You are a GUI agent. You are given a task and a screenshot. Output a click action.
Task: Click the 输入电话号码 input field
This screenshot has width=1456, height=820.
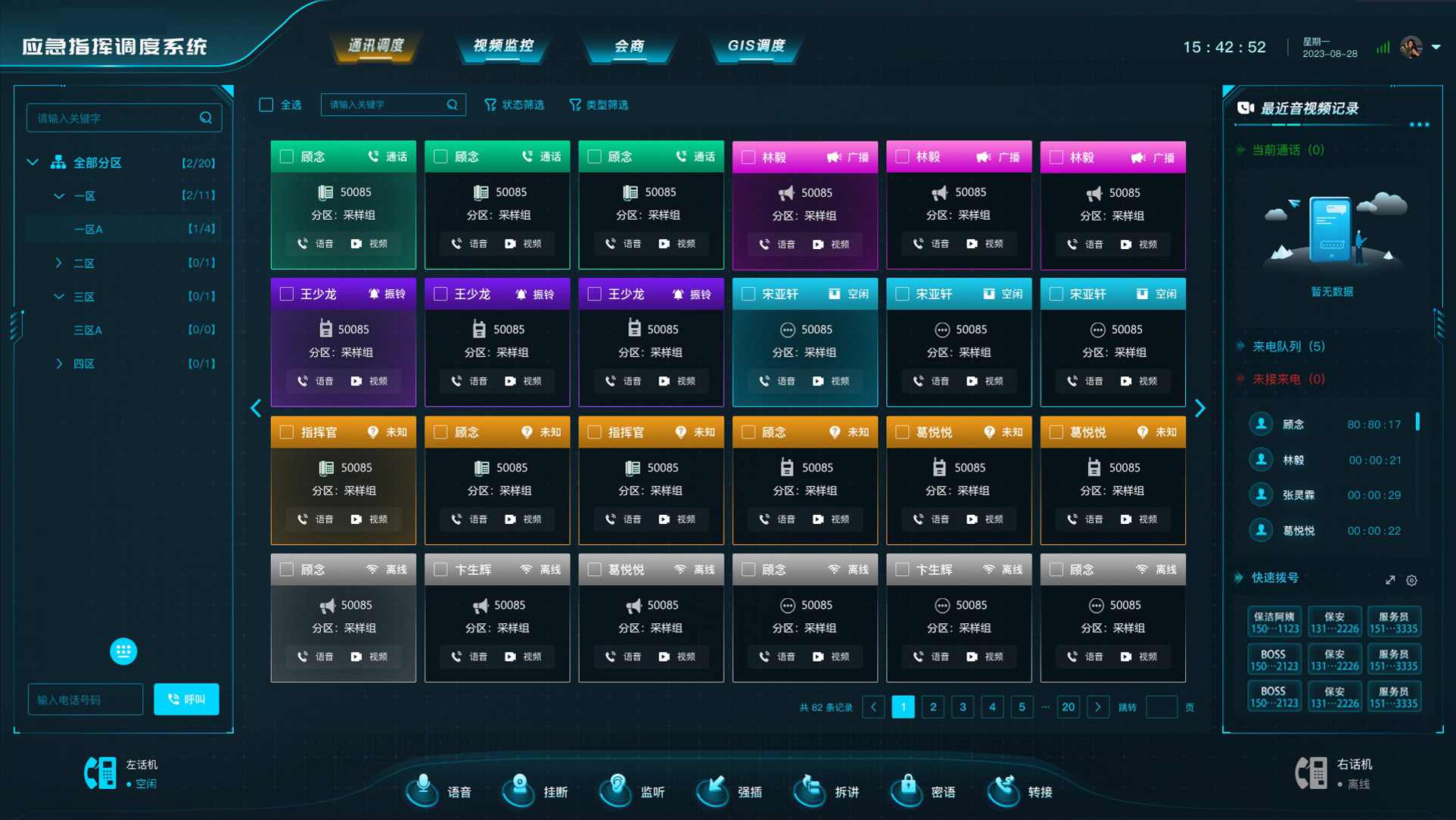(x=86, y=700)
